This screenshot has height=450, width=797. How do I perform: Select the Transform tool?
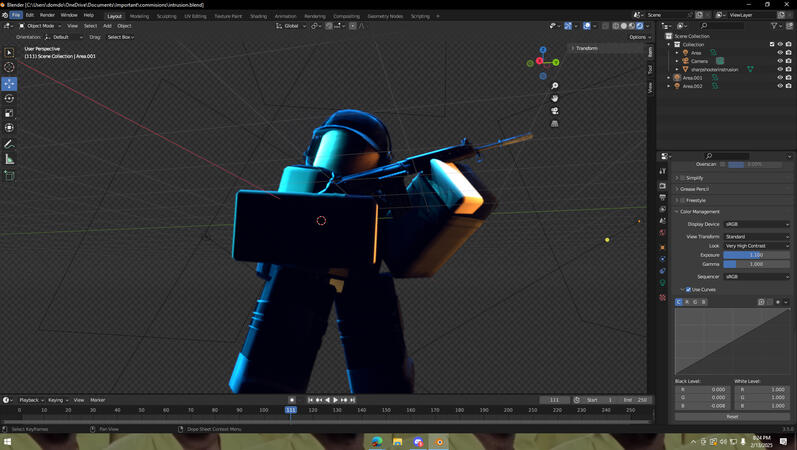click(x=9, y=128)
